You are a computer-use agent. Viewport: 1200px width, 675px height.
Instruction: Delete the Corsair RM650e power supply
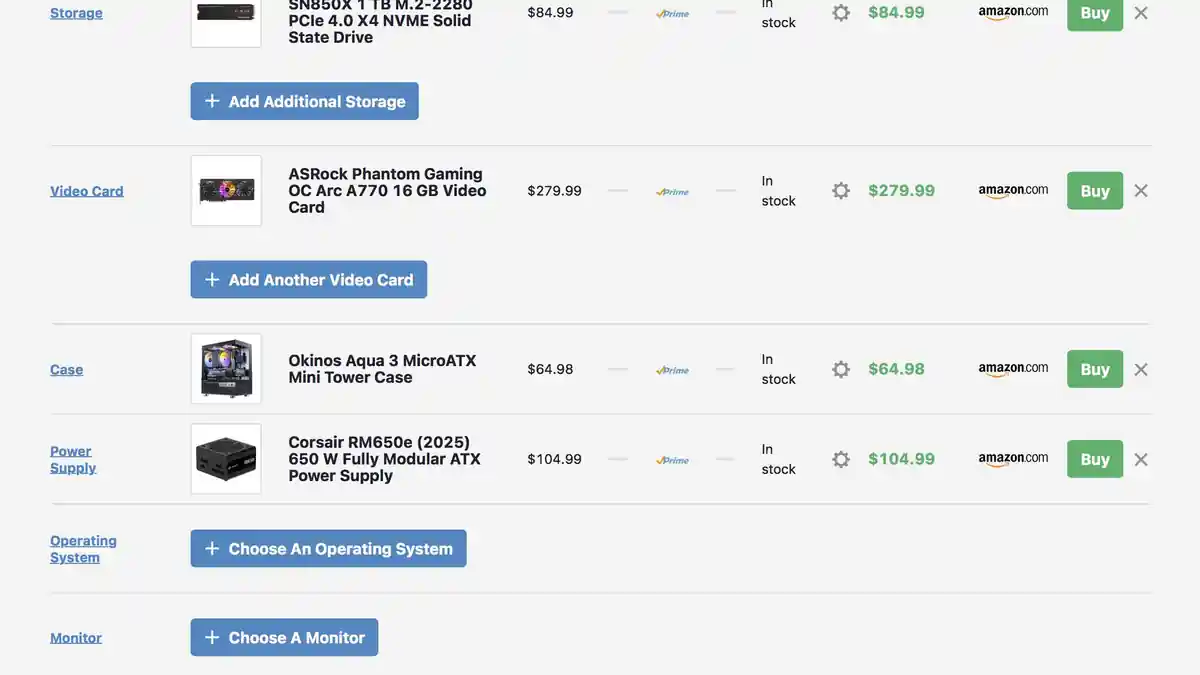click(1141, 459)
